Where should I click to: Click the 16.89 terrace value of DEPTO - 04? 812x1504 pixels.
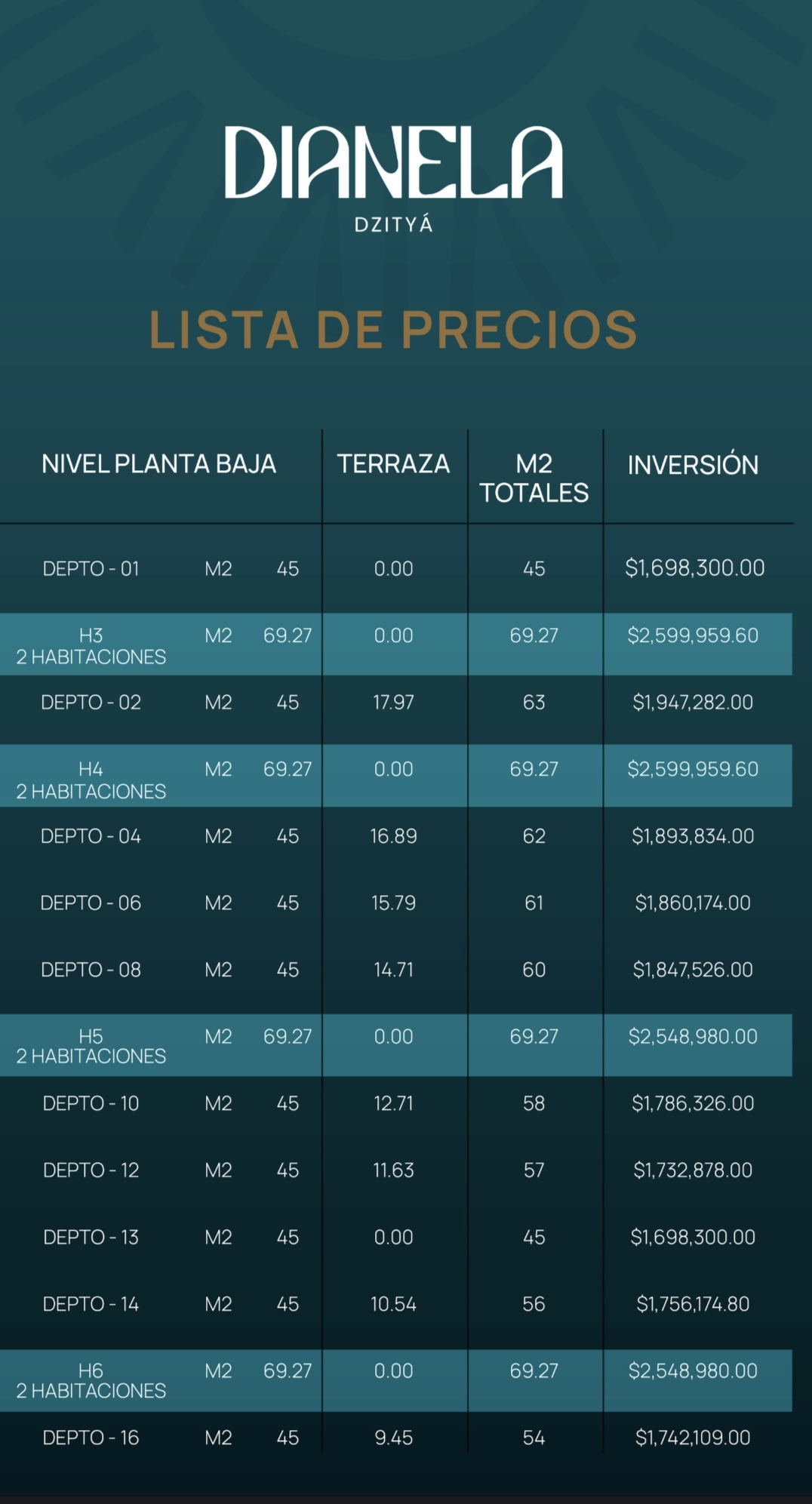tap(393, 836)
